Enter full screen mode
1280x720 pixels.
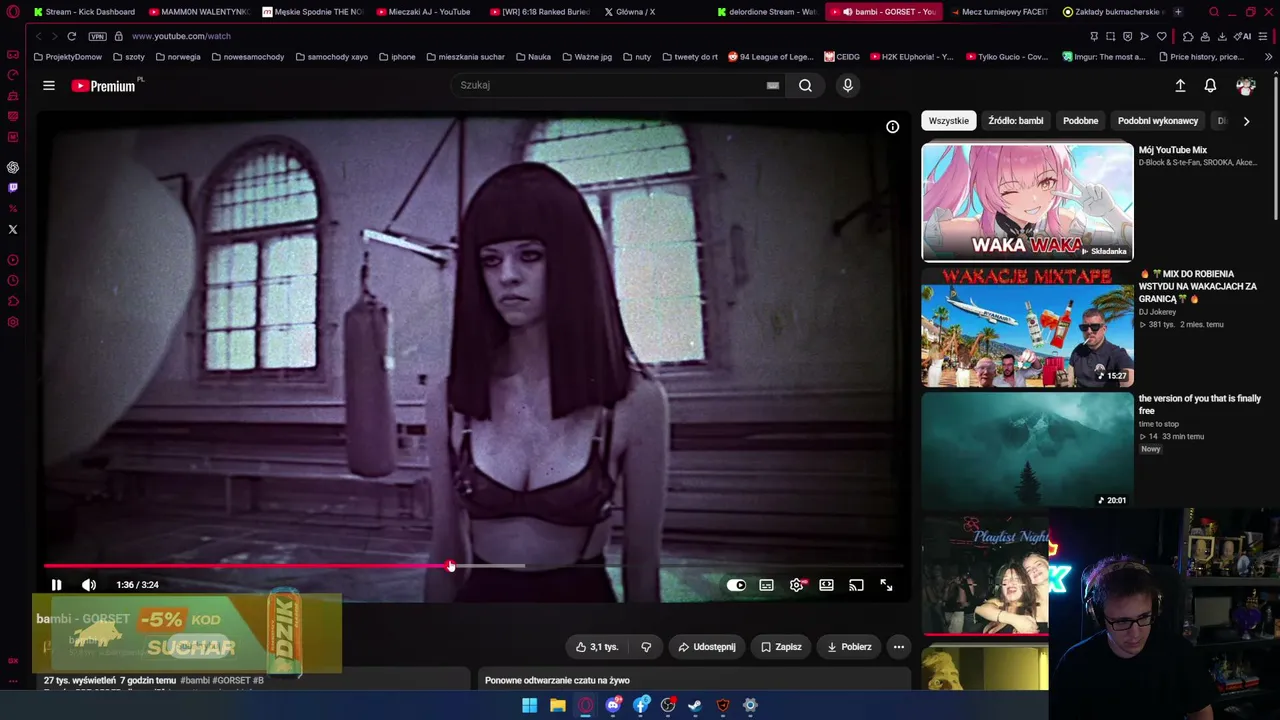coord(886,585)
